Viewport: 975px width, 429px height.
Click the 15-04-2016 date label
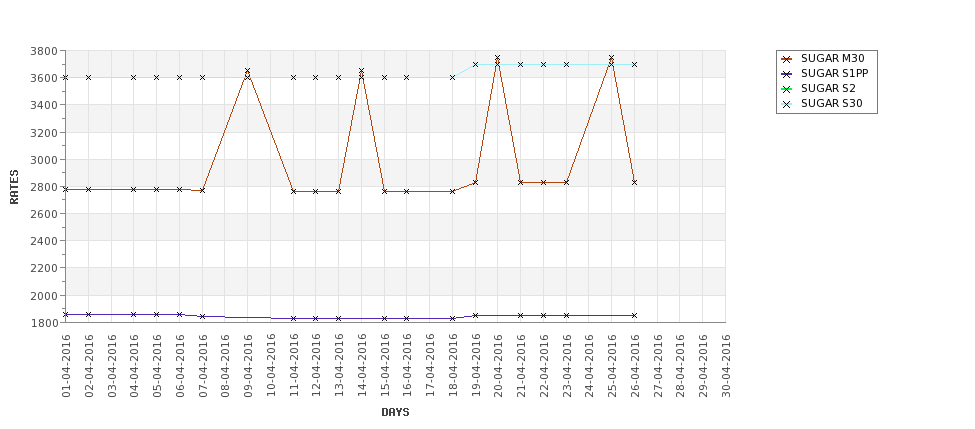click(x=384, y=366)
